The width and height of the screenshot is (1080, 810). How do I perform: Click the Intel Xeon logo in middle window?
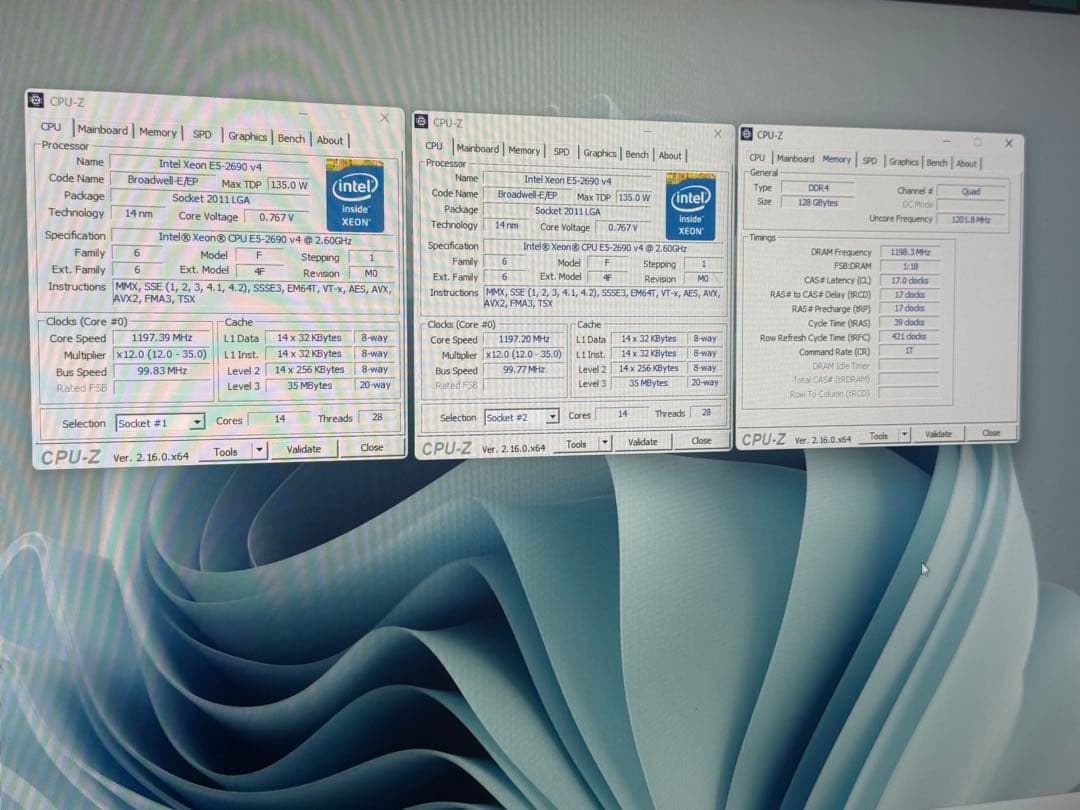691,208
